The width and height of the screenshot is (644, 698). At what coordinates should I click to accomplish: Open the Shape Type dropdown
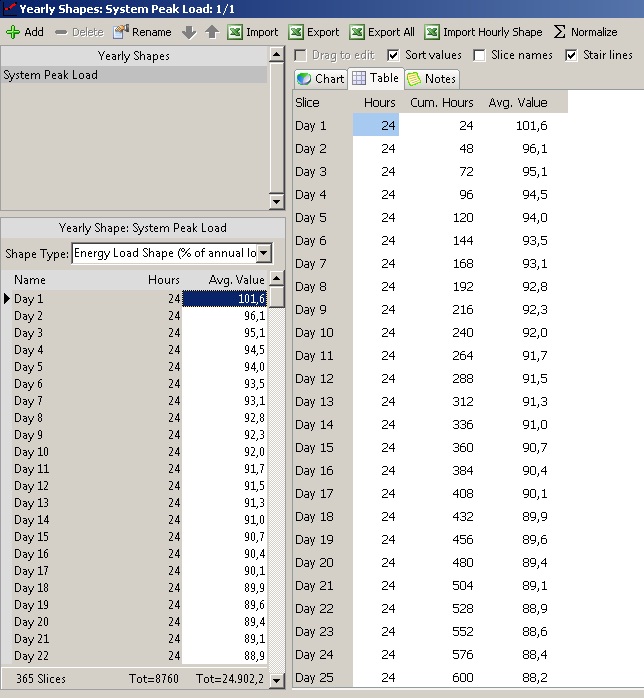coord(264,254)
